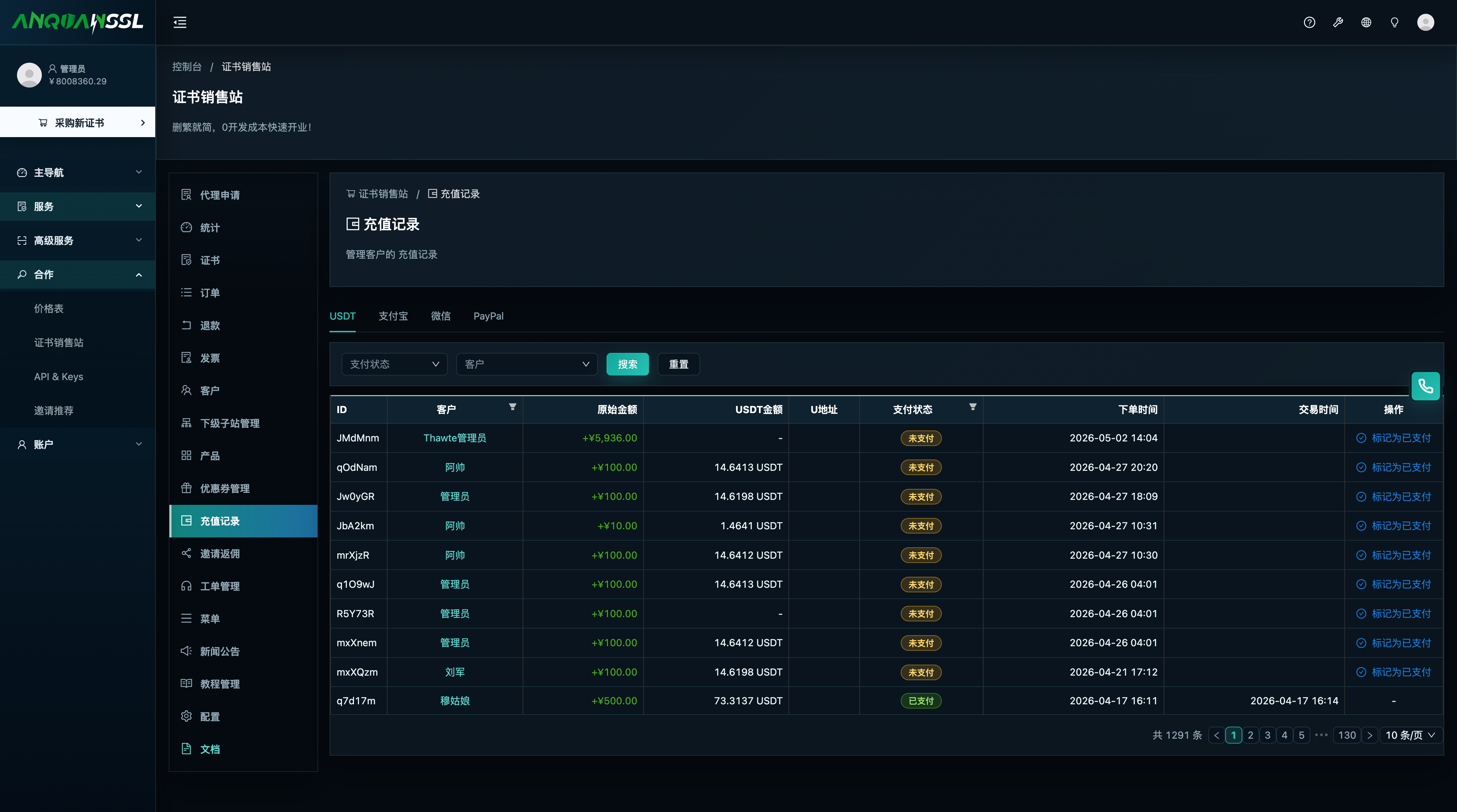This screenshot has height=812, width=1457.
Task: Mark order JMdMnm as paid
Action: coord(1394,438)
